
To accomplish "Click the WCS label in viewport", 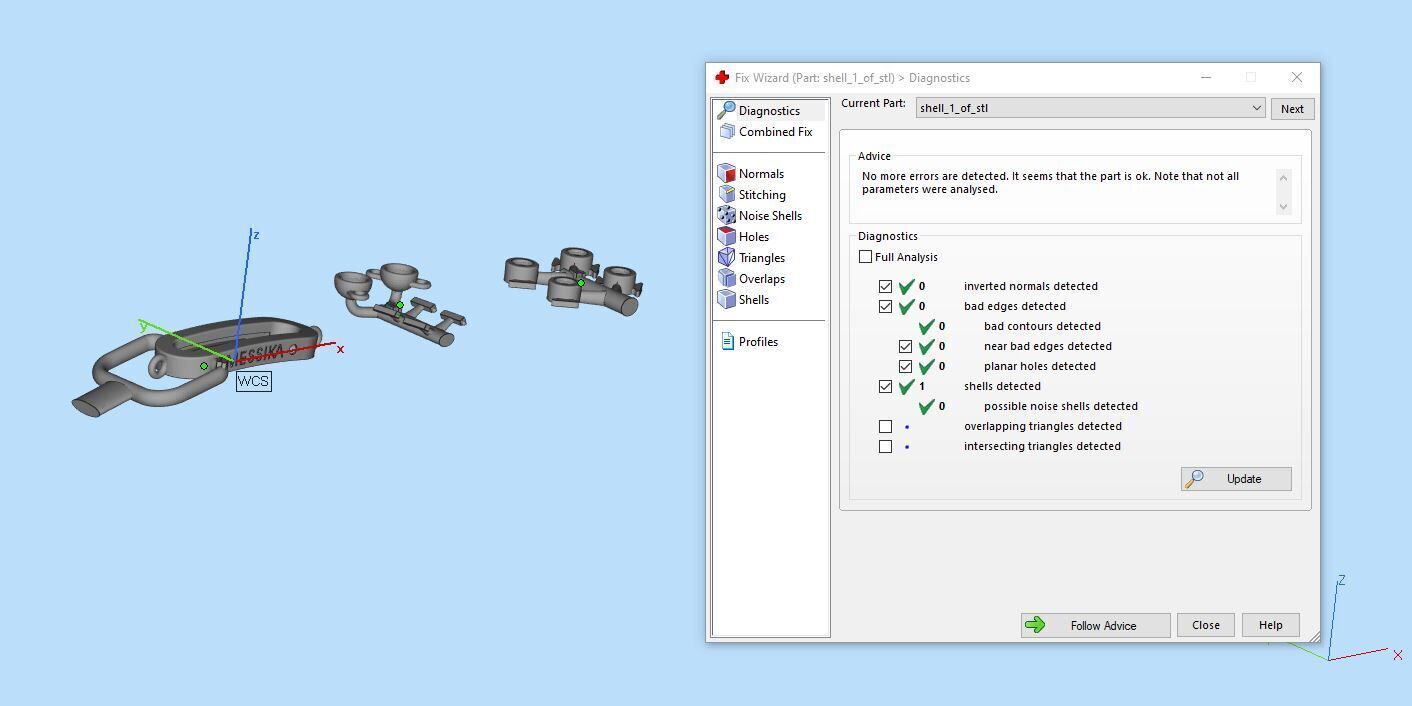I will pyautogui.click(x=253, y=381).
